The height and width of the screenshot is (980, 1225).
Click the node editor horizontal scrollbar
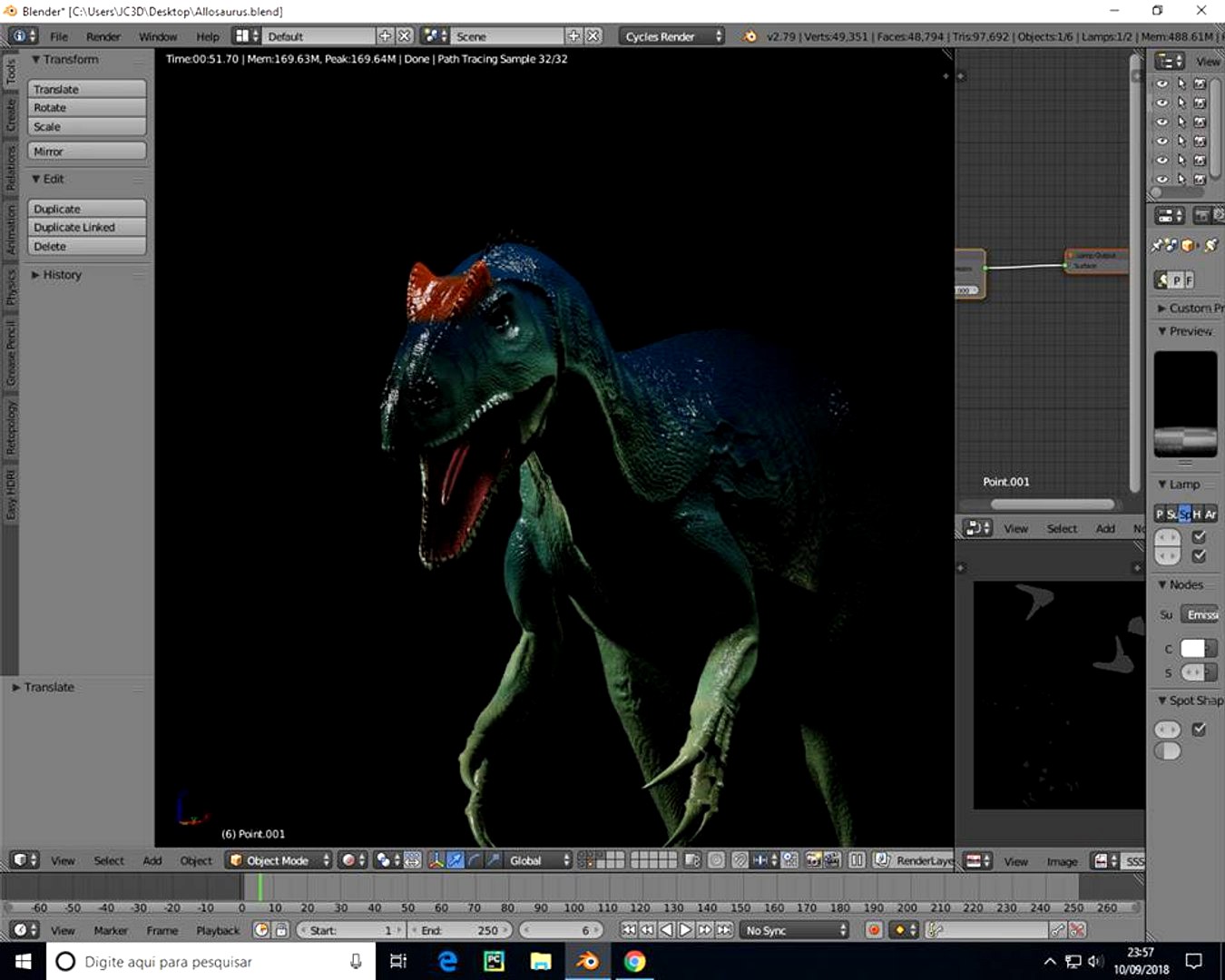pyautogui.click(x=1052, y=504)
